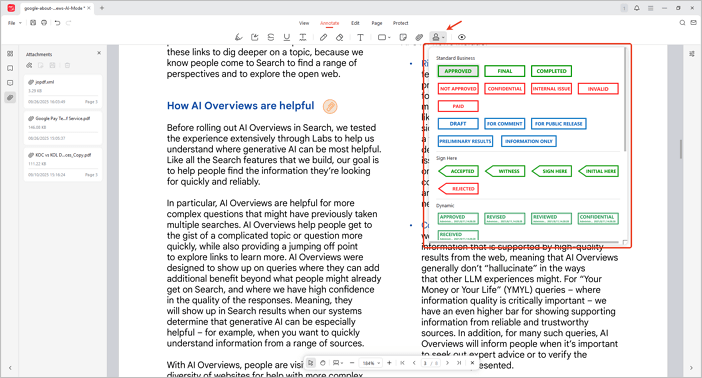The width and height of the screenshot is (702, 378).
Task: Open the View tab
Action: 304,23
